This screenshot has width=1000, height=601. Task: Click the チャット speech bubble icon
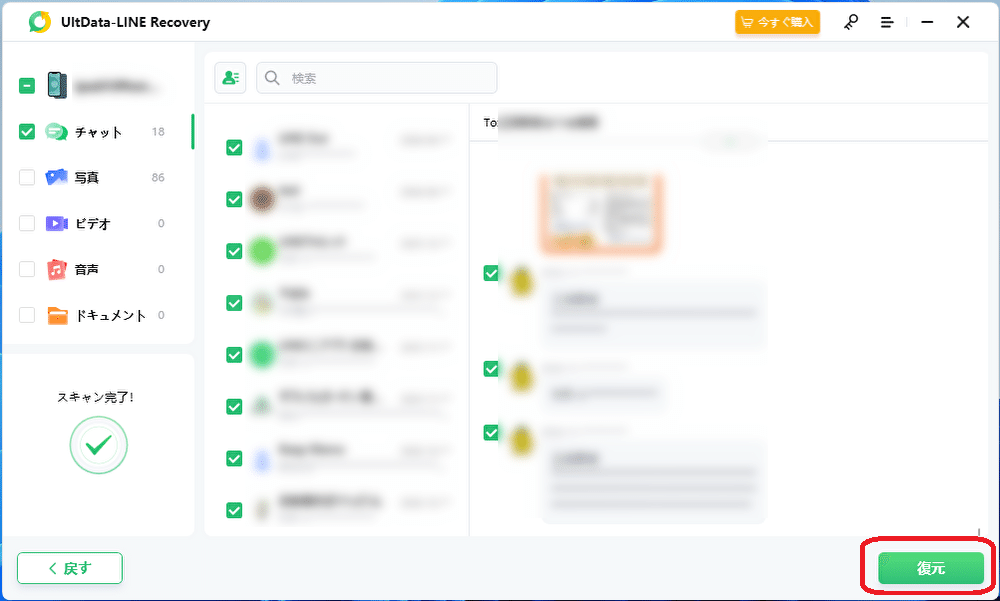pos(56,132)
